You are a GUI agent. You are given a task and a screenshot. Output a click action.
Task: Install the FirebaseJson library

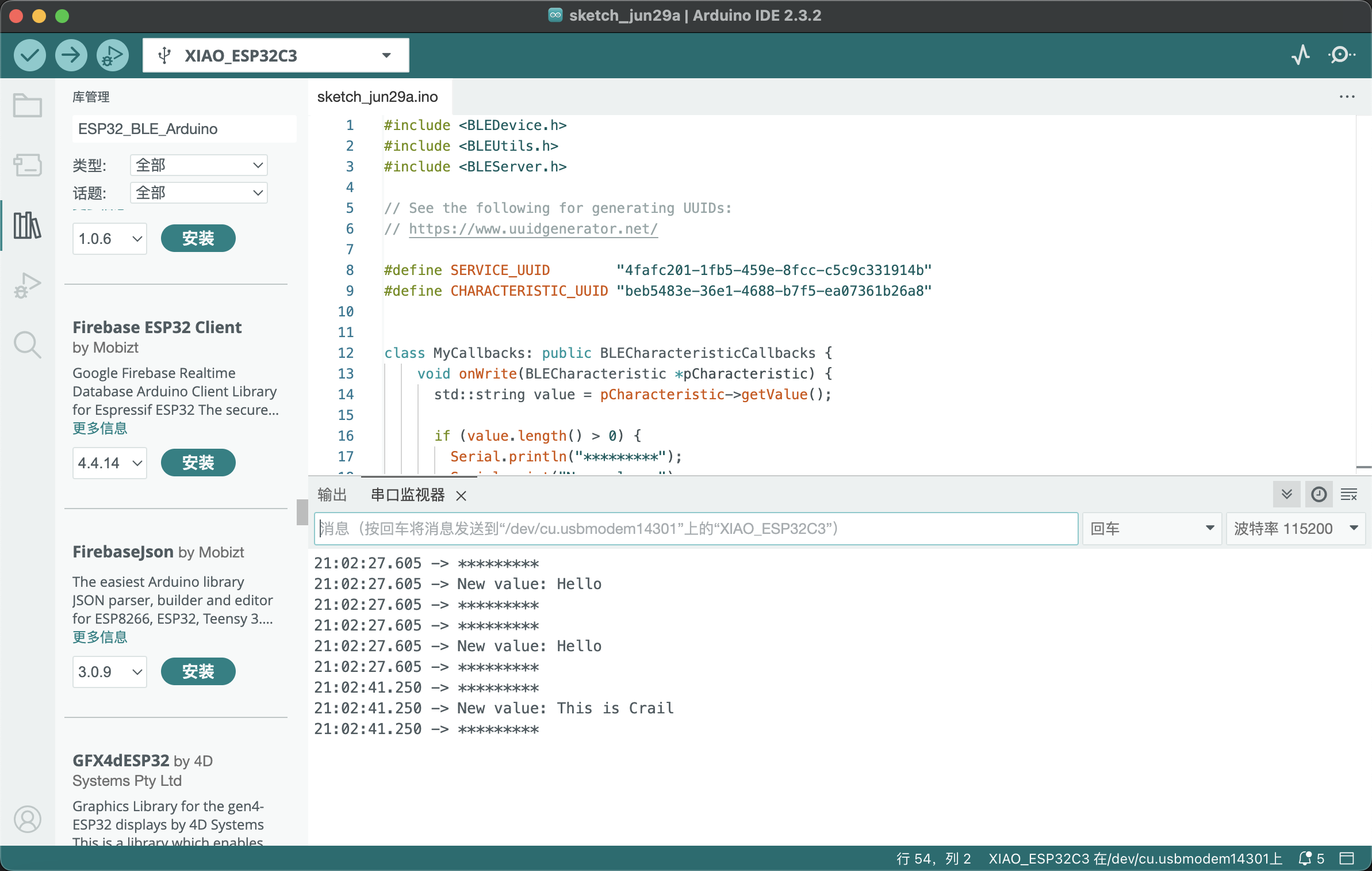pos(198,671)
